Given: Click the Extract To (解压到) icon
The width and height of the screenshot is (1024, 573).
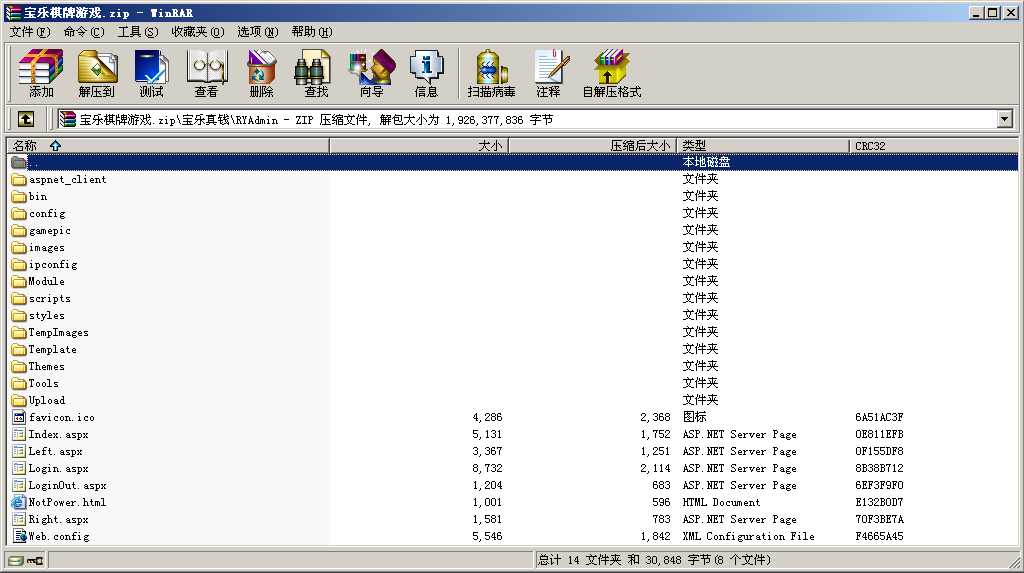Looking at the screenshot, I should (97, 73).
